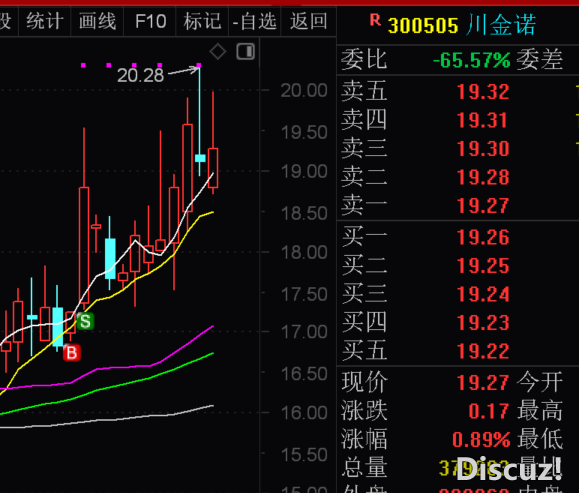Click the 标记 toolbar button

coord(202,21)
